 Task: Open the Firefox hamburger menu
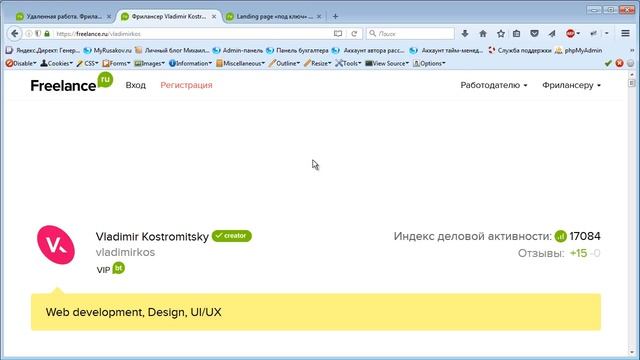pyautogui.click(x=625, y=33)
